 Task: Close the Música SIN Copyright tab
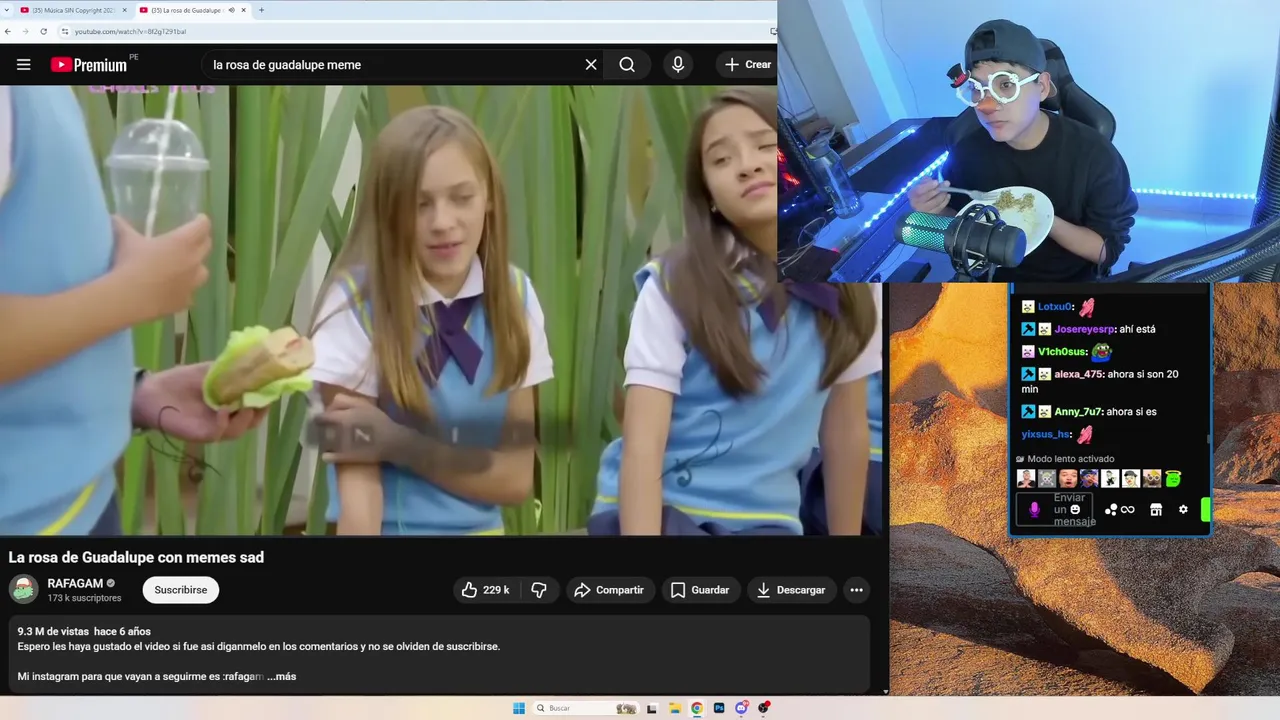(x=125, y=10)
